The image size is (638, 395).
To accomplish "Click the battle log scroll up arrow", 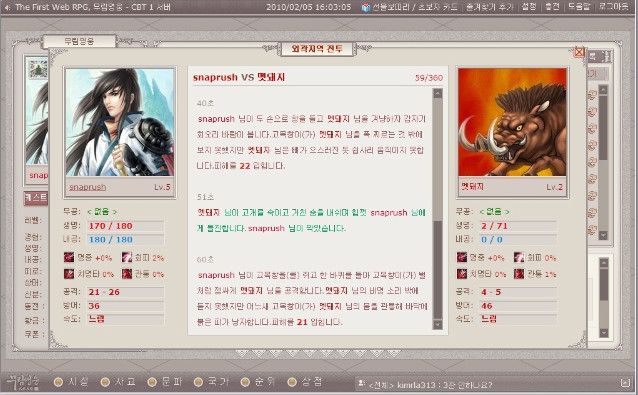I will [x=437, y=94].
